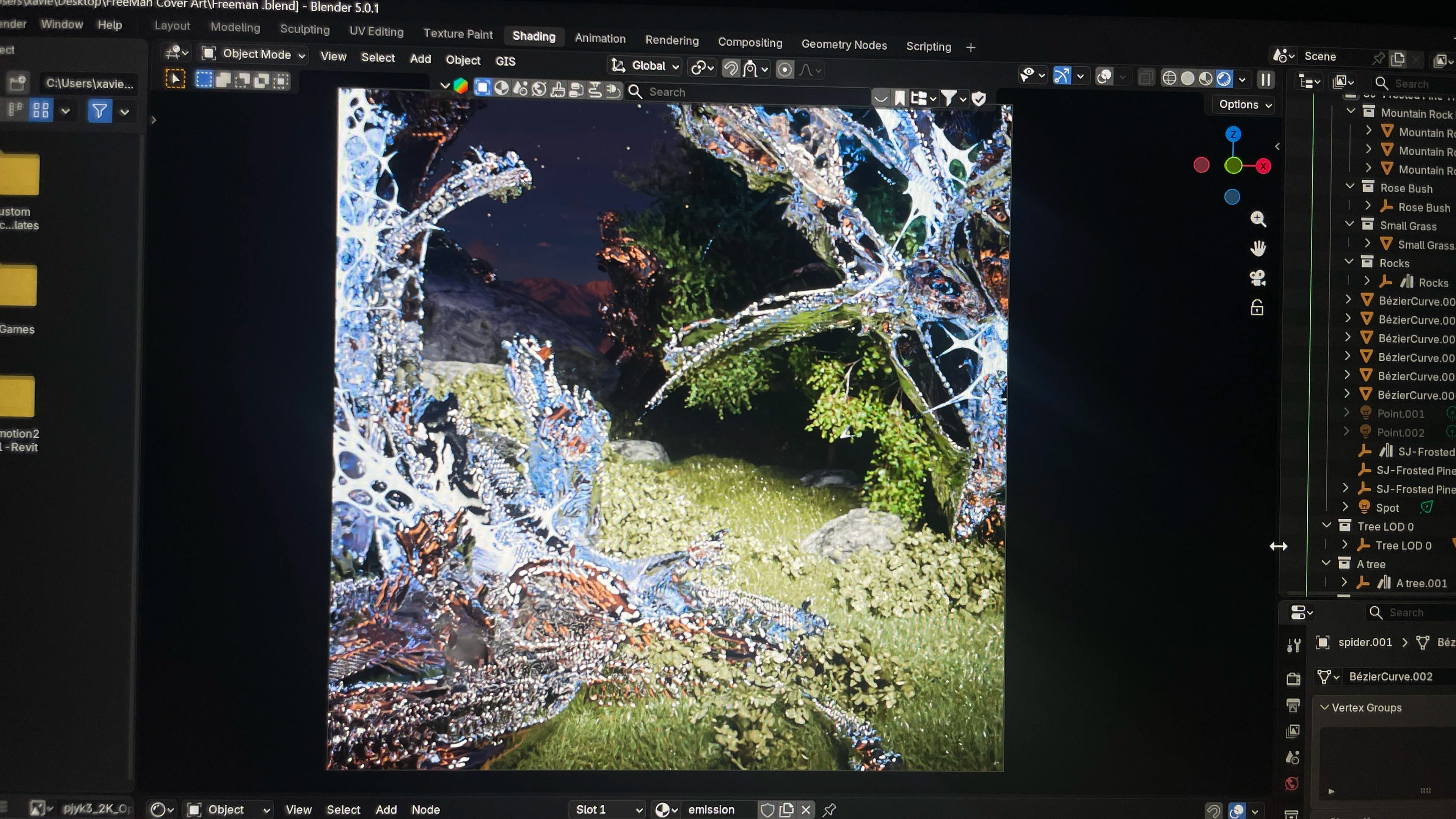Switch to the Layout workspace tab

[173, 26]
